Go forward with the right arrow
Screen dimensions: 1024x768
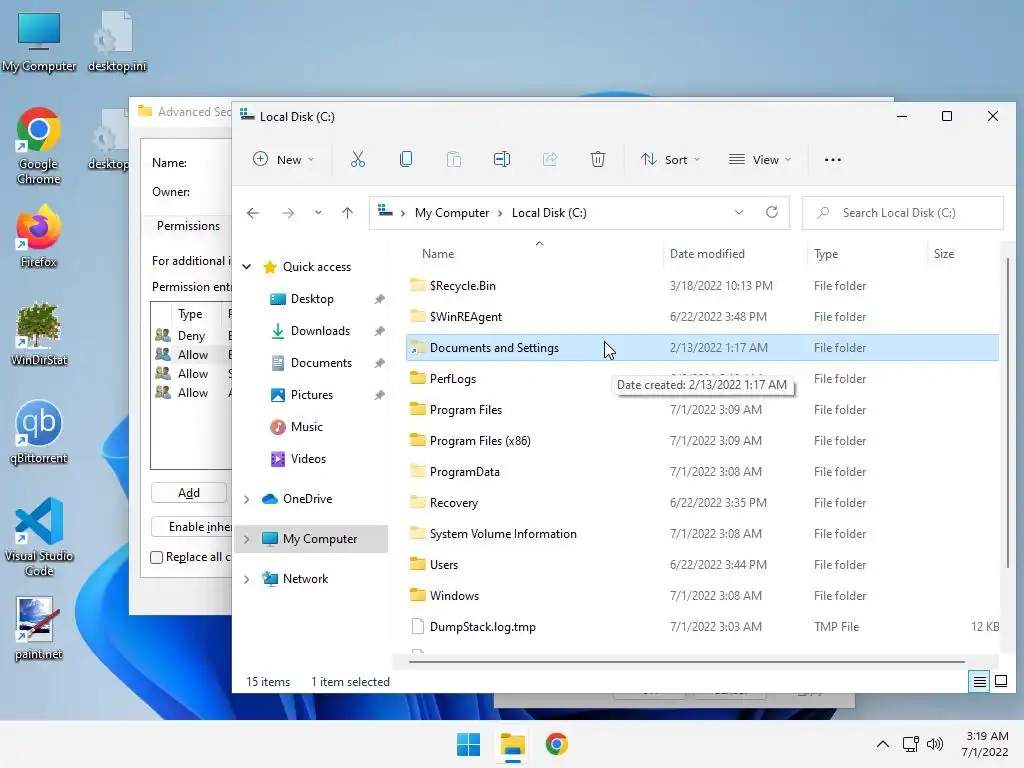click(x=287, y=213)
